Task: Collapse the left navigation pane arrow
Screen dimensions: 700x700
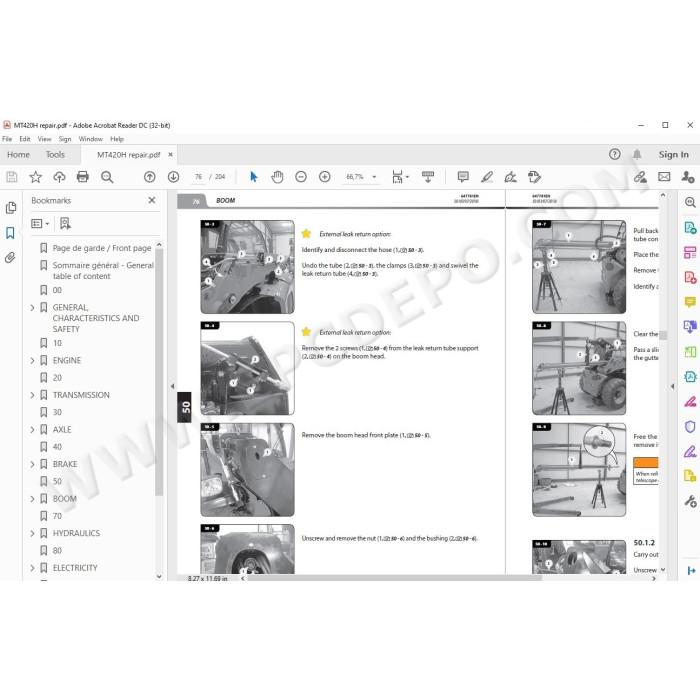Action: [x=172, y=386]
